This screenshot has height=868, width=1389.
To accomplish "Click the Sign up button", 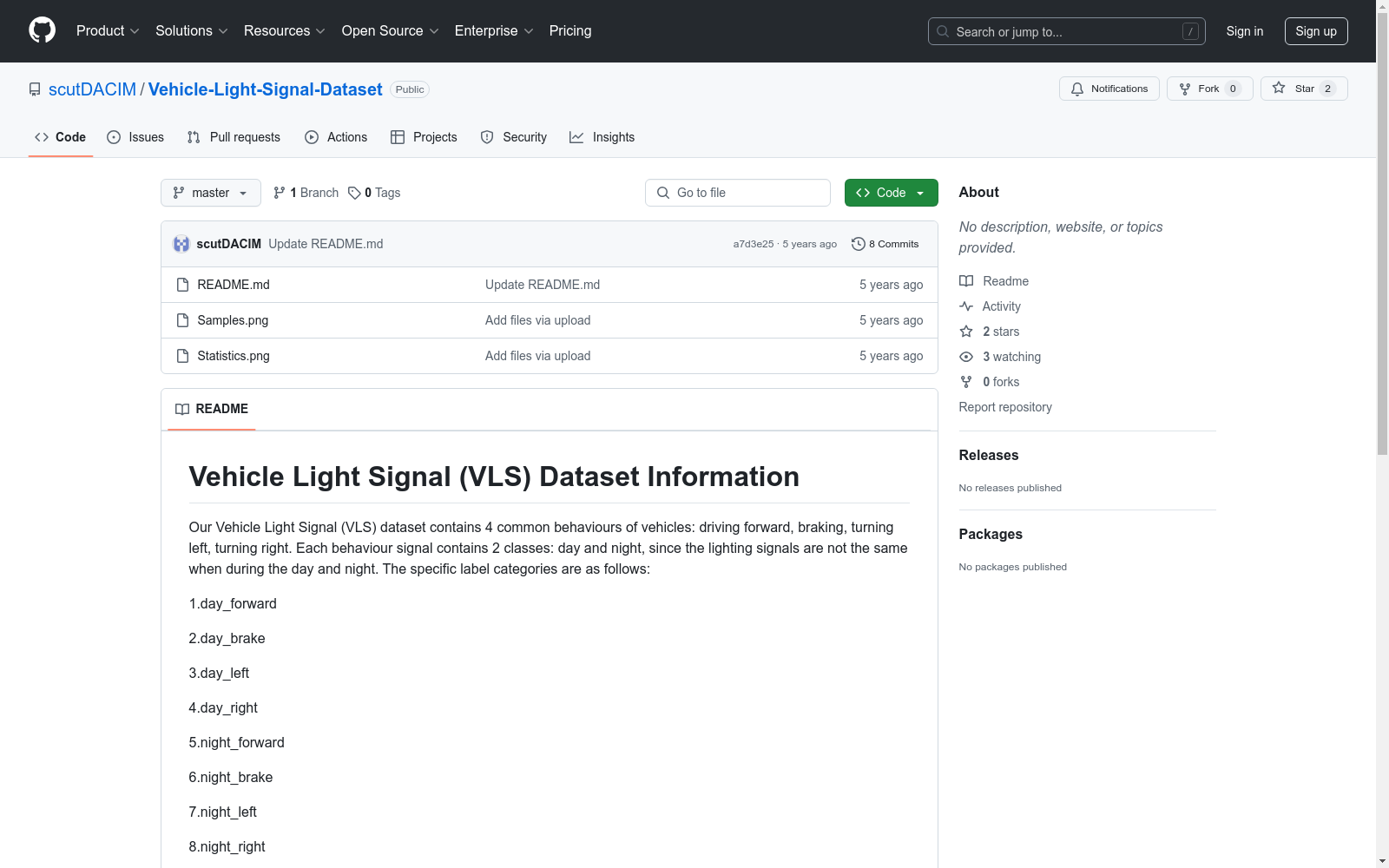I will coord(1316,31).
